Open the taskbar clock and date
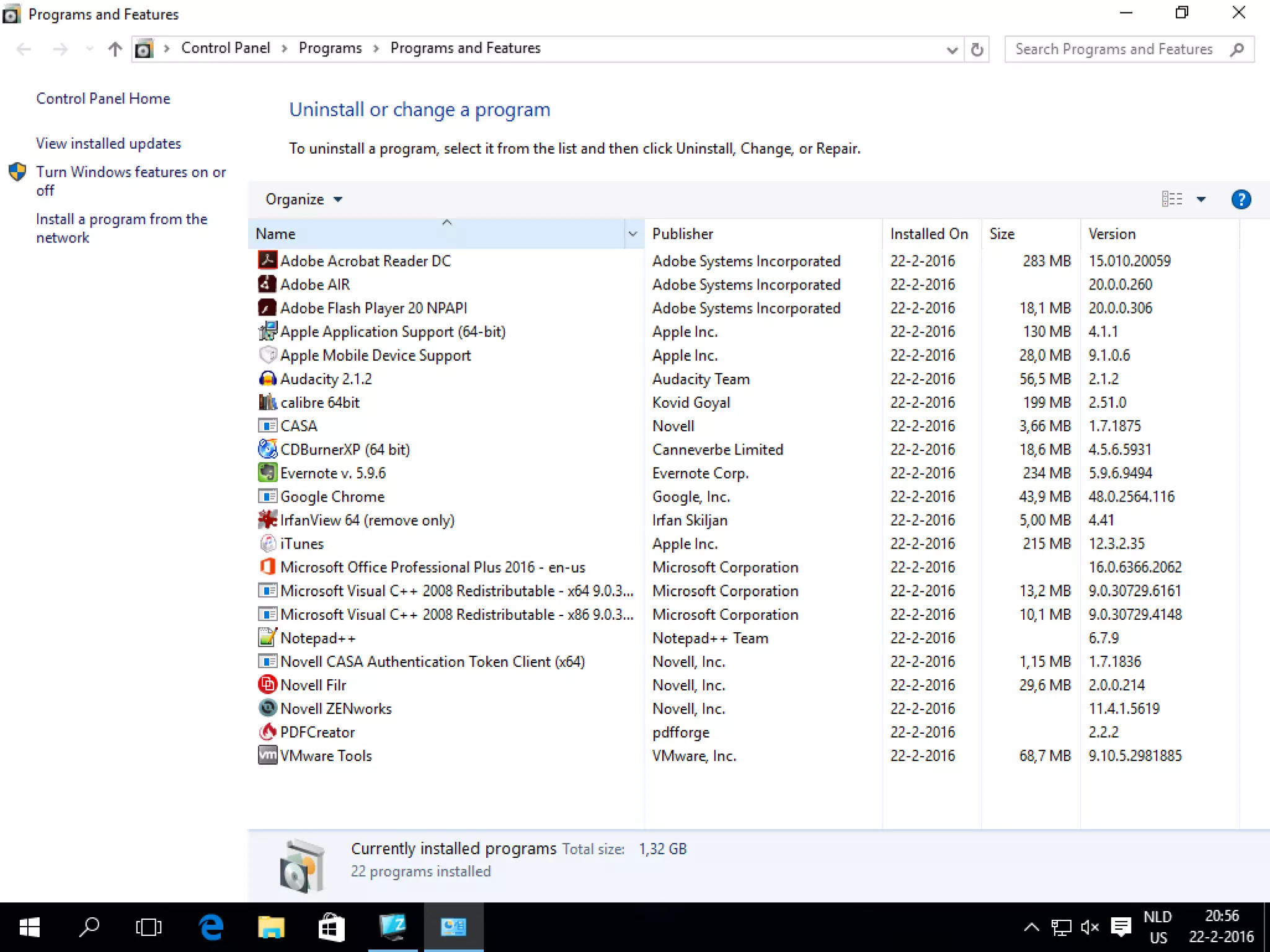Image resolution: width=1270 pixels, height=952 pixels. click(1221, 927)
